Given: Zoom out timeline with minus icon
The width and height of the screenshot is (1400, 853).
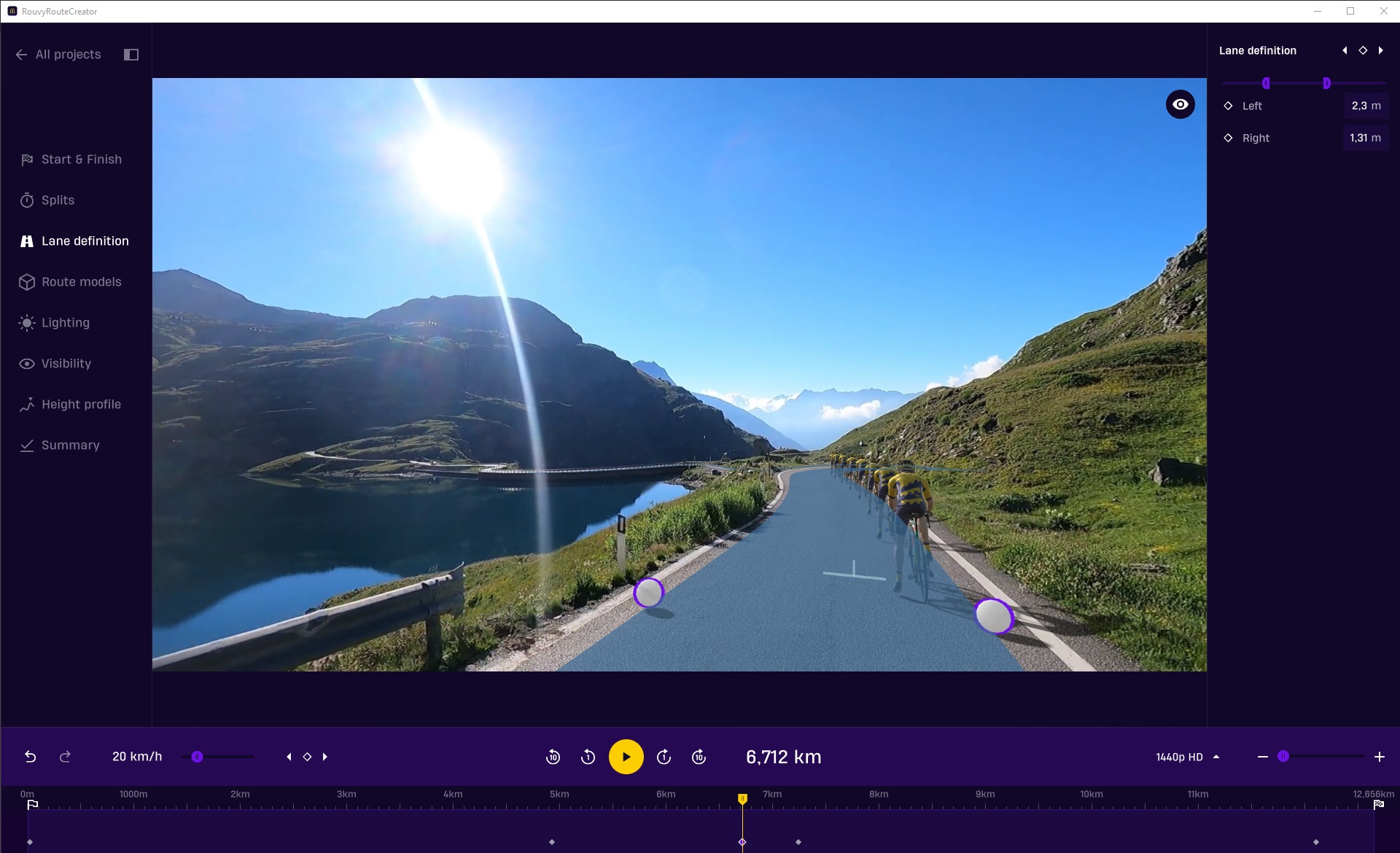Looking at the screenshot, I should [1262, 757].
